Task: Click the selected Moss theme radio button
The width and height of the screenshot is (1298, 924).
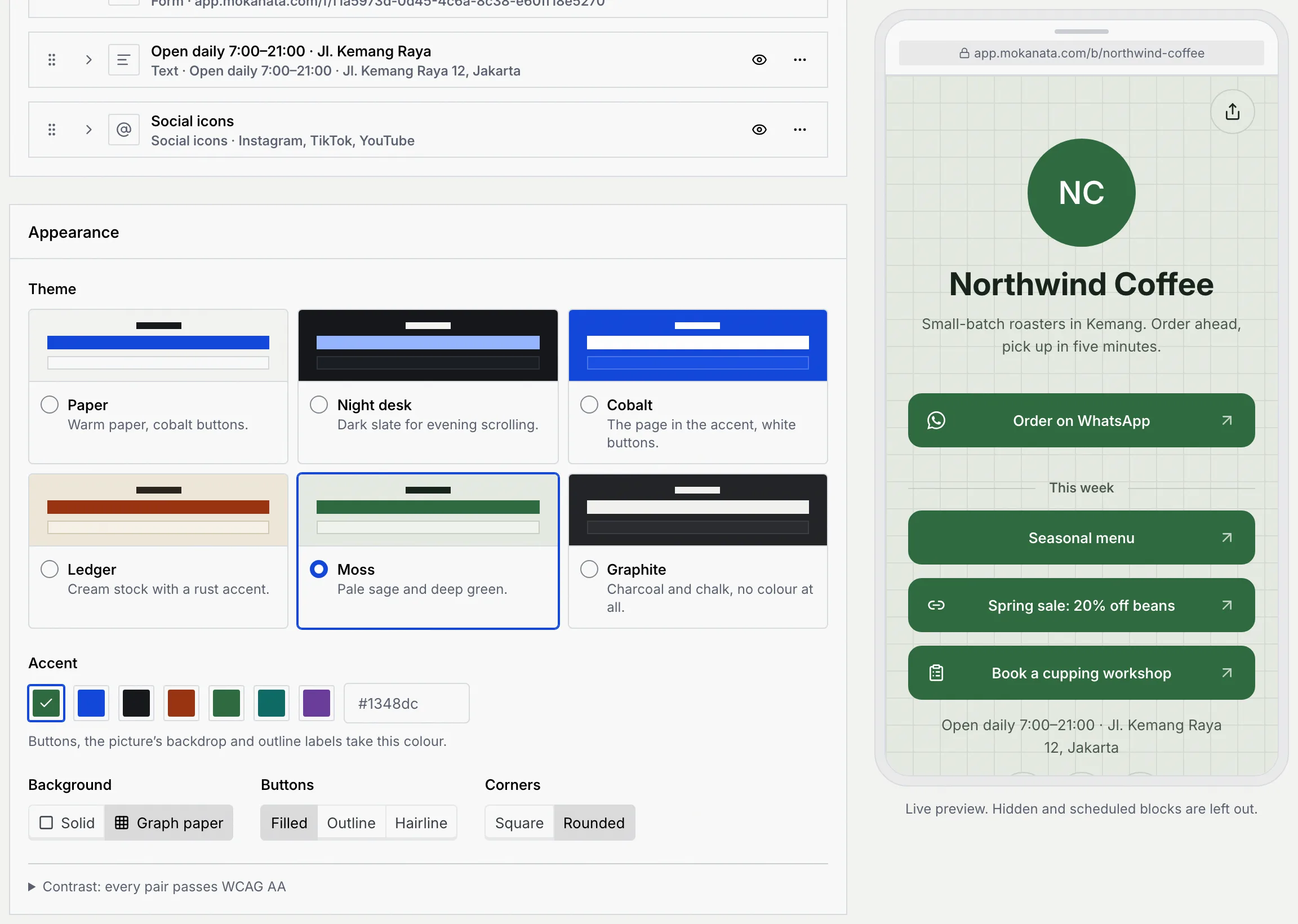Action: click(x=318, y=569)
